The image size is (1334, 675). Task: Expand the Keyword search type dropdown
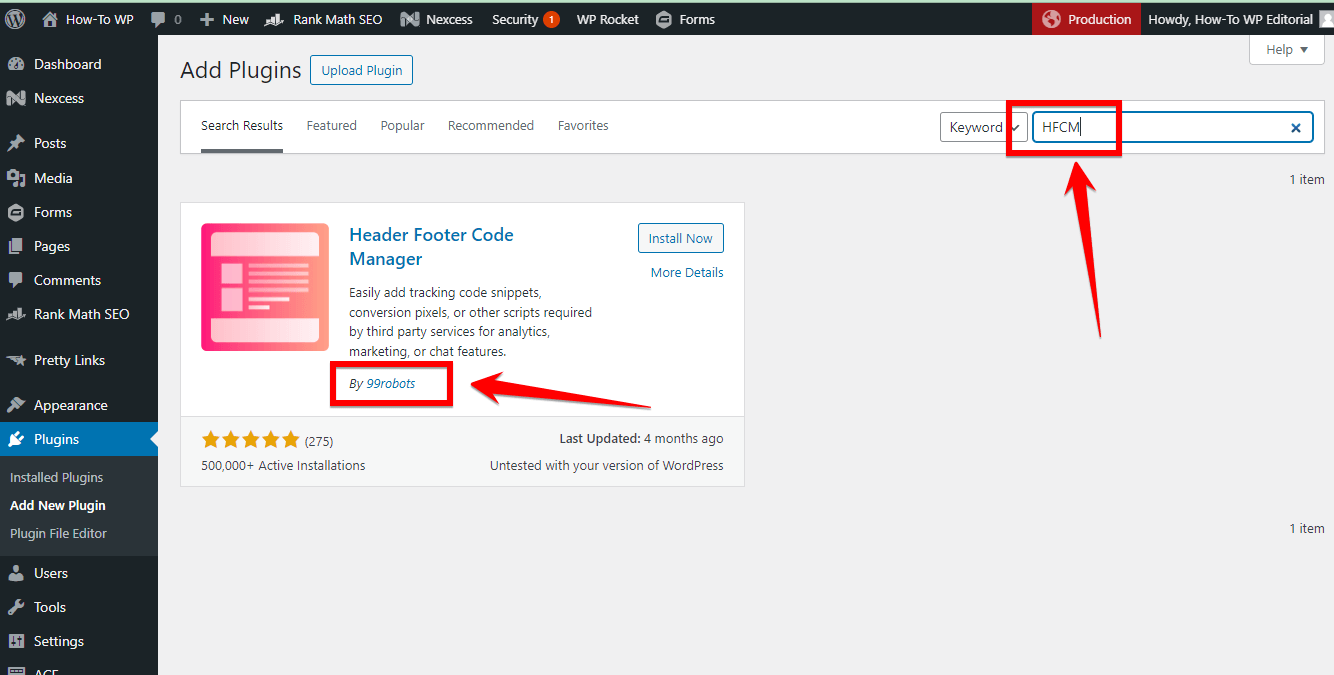(984, 127)
